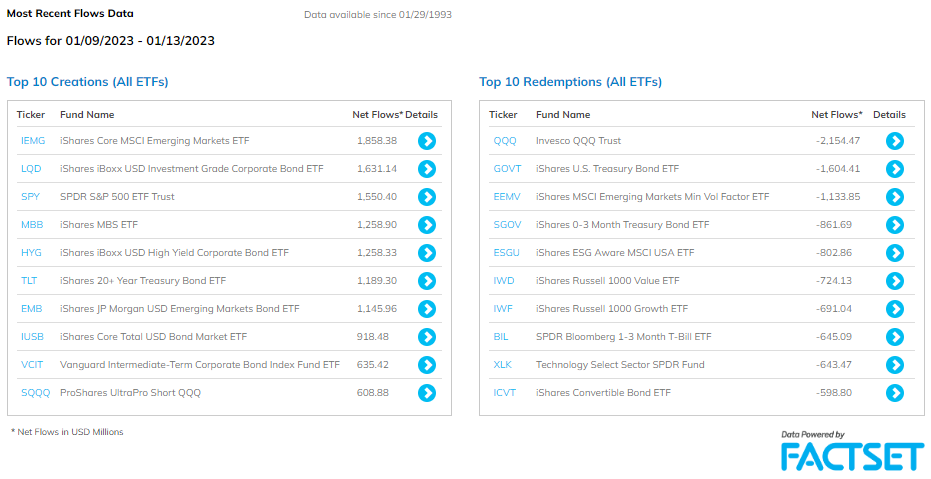The image size is (931, 479).
Task: Open details arrow for LQD row
Action: [427, 169]
